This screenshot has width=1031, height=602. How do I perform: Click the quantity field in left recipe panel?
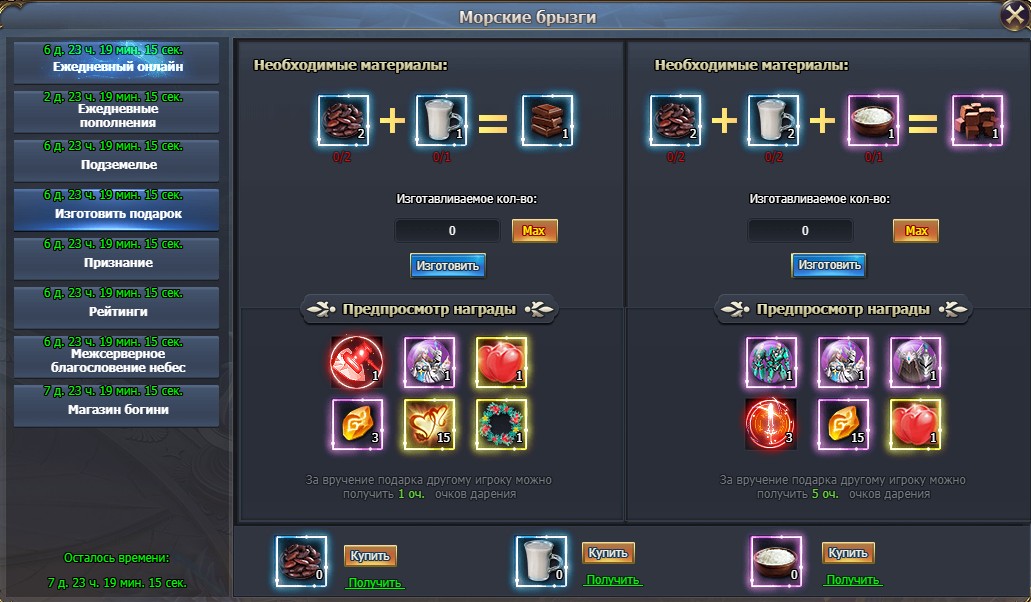(448, 231)
